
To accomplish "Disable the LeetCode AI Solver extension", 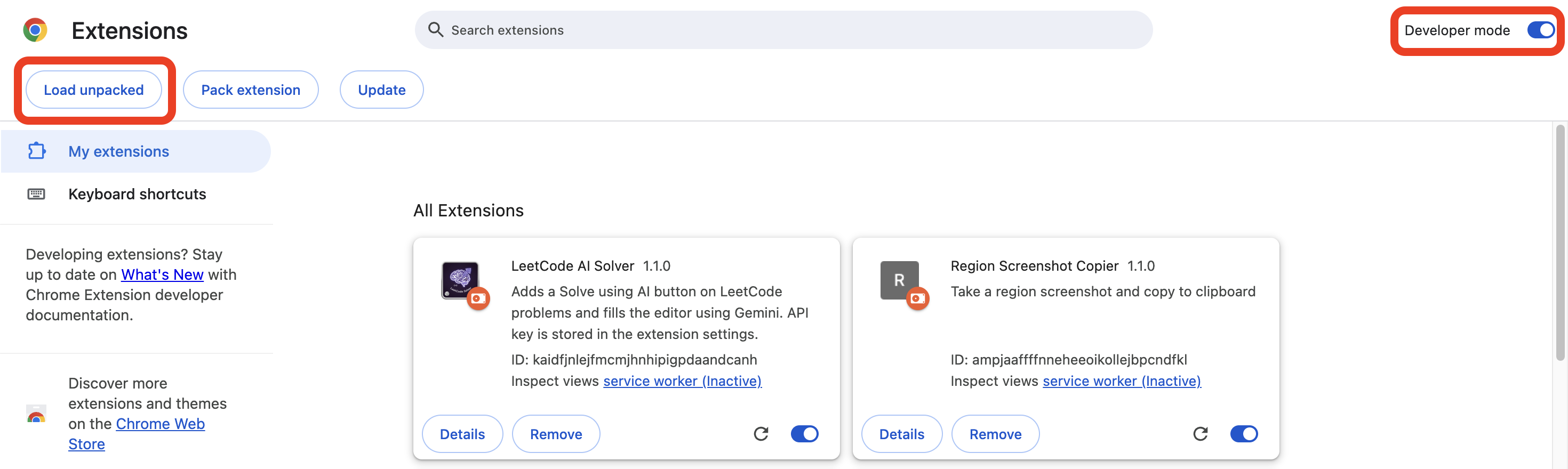I will click(804, 434).
